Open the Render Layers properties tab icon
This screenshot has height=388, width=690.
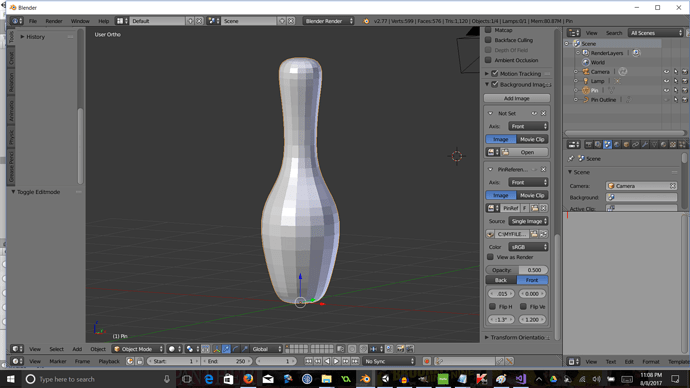[598, 144]
